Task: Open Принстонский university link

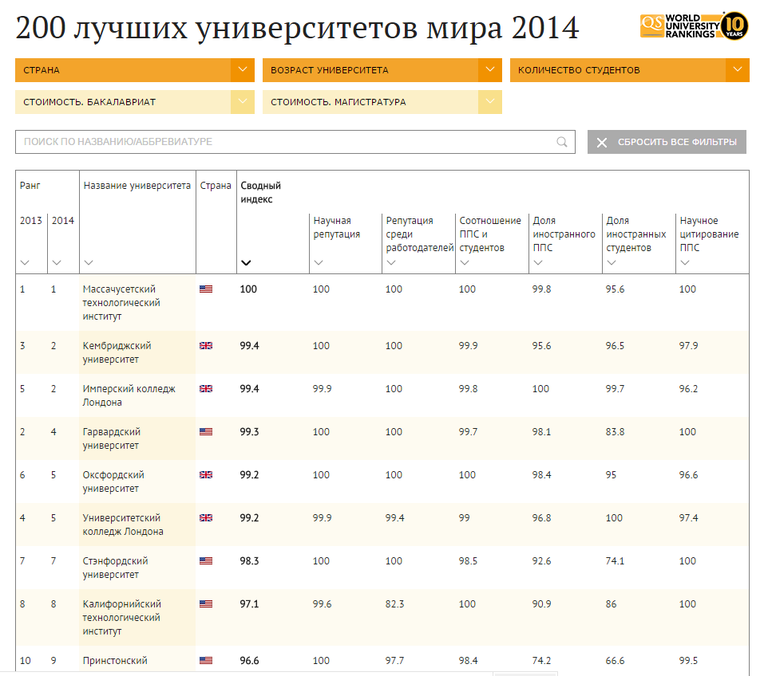Action: click(115, 661)
